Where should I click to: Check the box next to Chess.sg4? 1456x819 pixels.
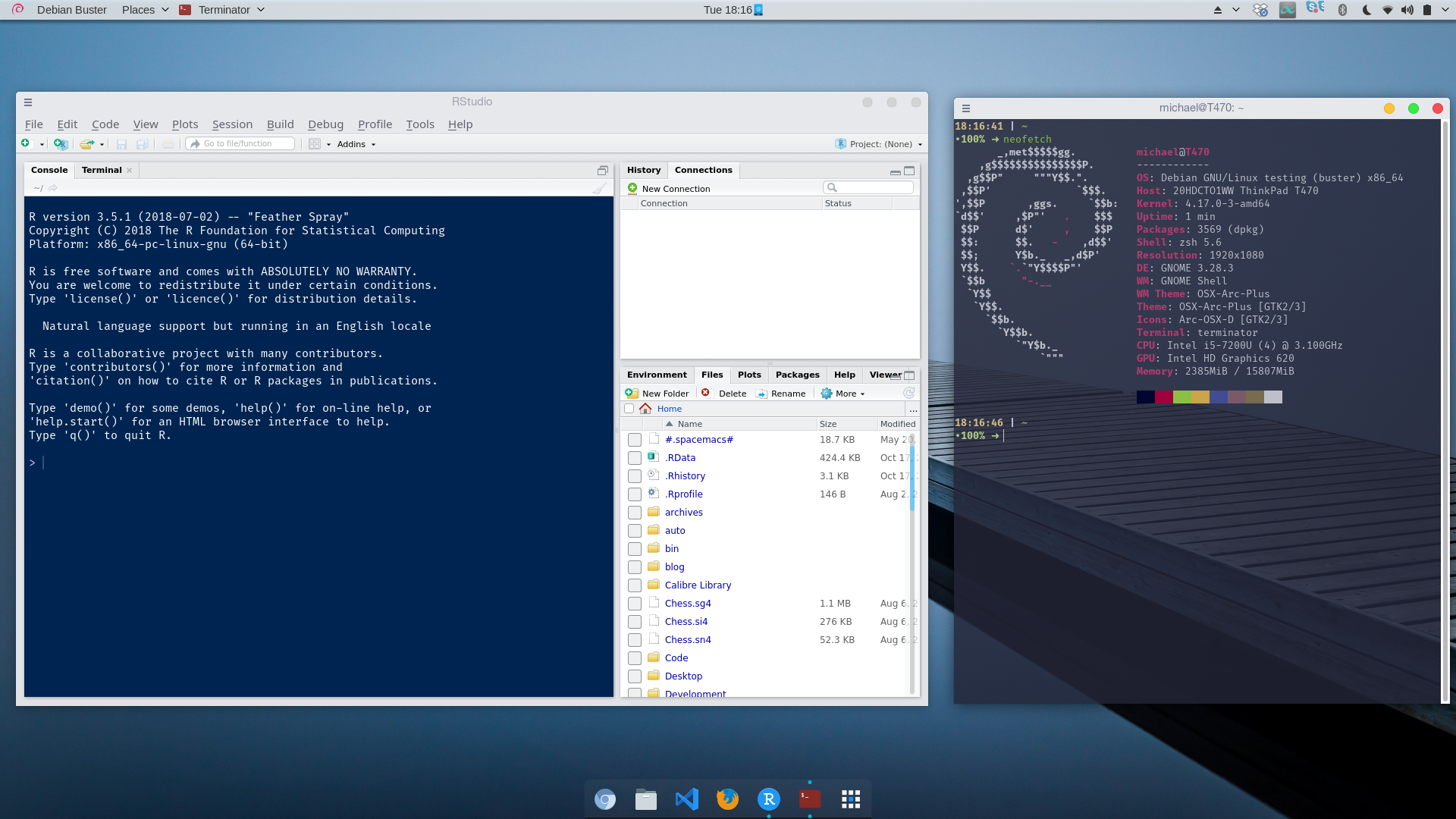click(635, 604)
